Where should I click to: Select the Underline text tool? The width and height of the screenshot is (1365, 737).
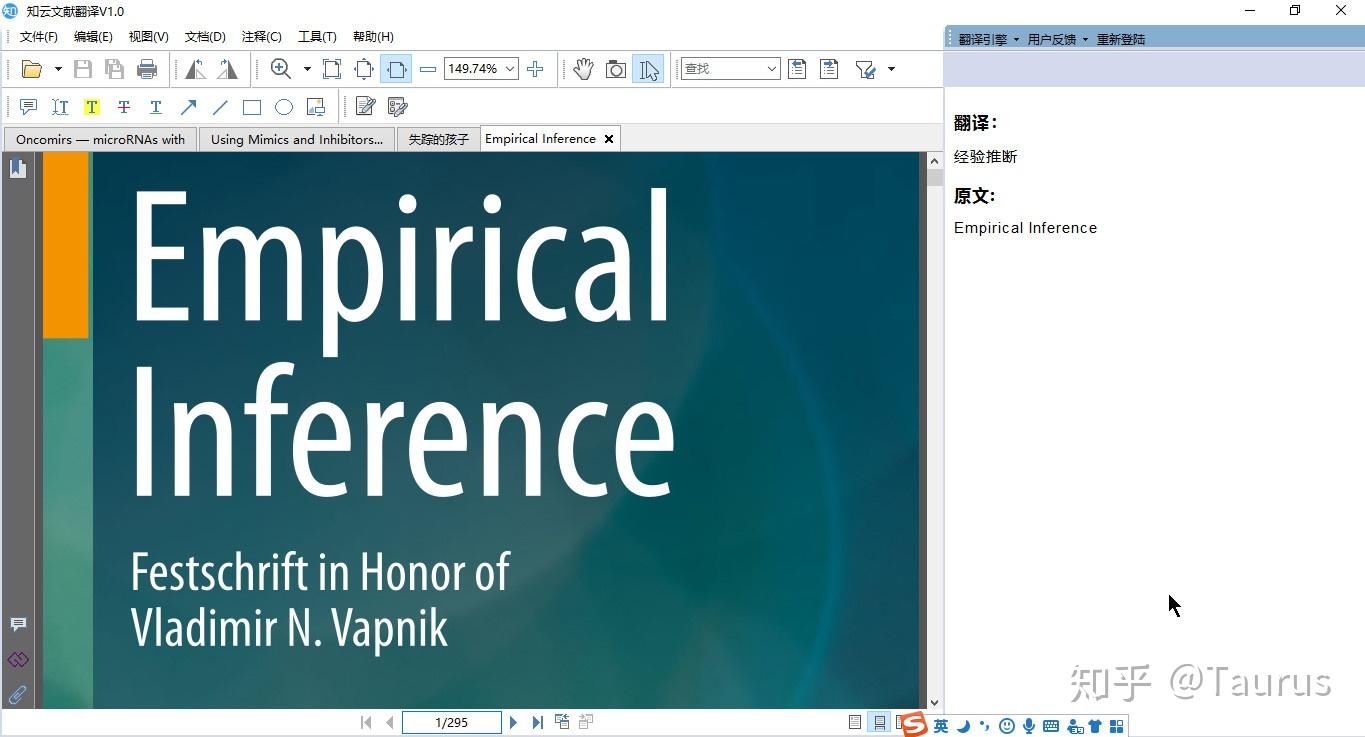tap(156, 107)
